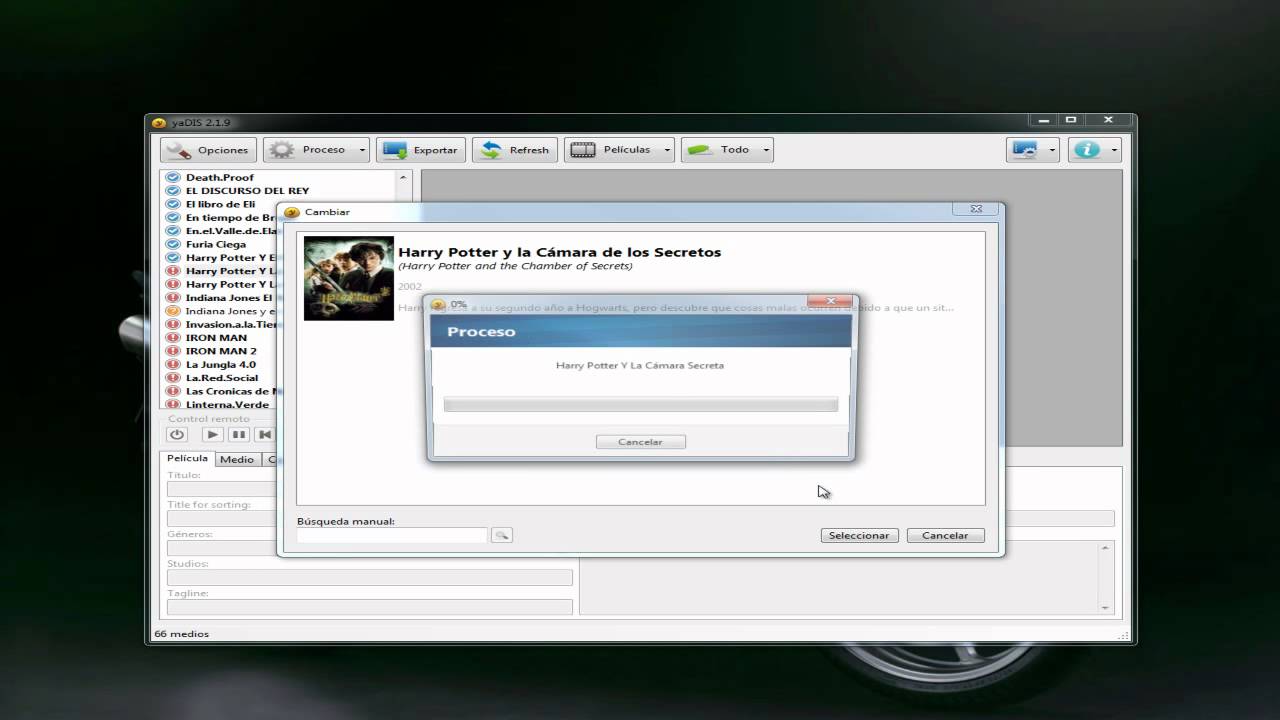Click the red icon beside Linterna.Verde
This screenshot has width=1280, height=720.
(x=173, y=404)
